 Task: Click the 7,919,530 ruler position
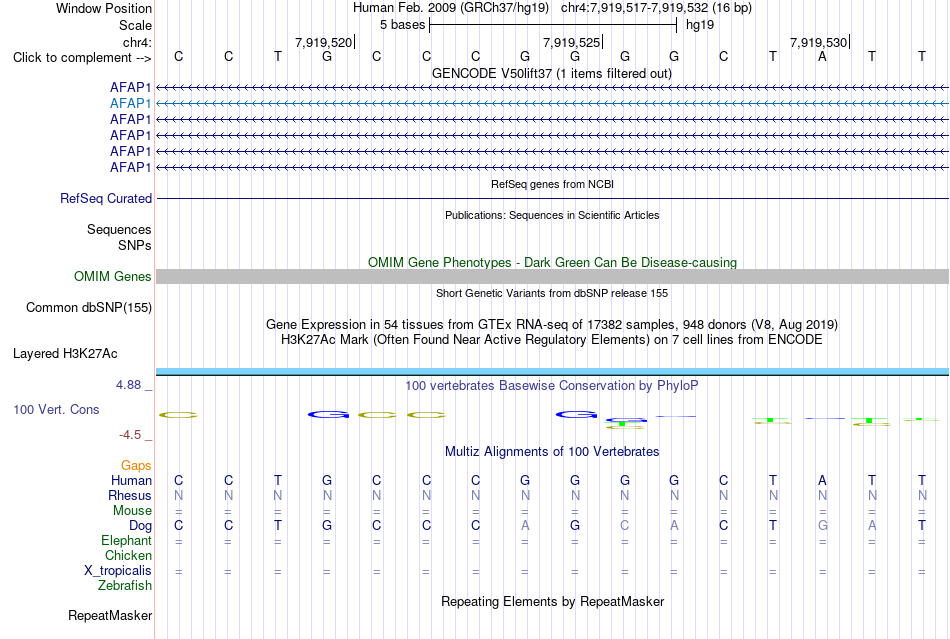[819, 42]
